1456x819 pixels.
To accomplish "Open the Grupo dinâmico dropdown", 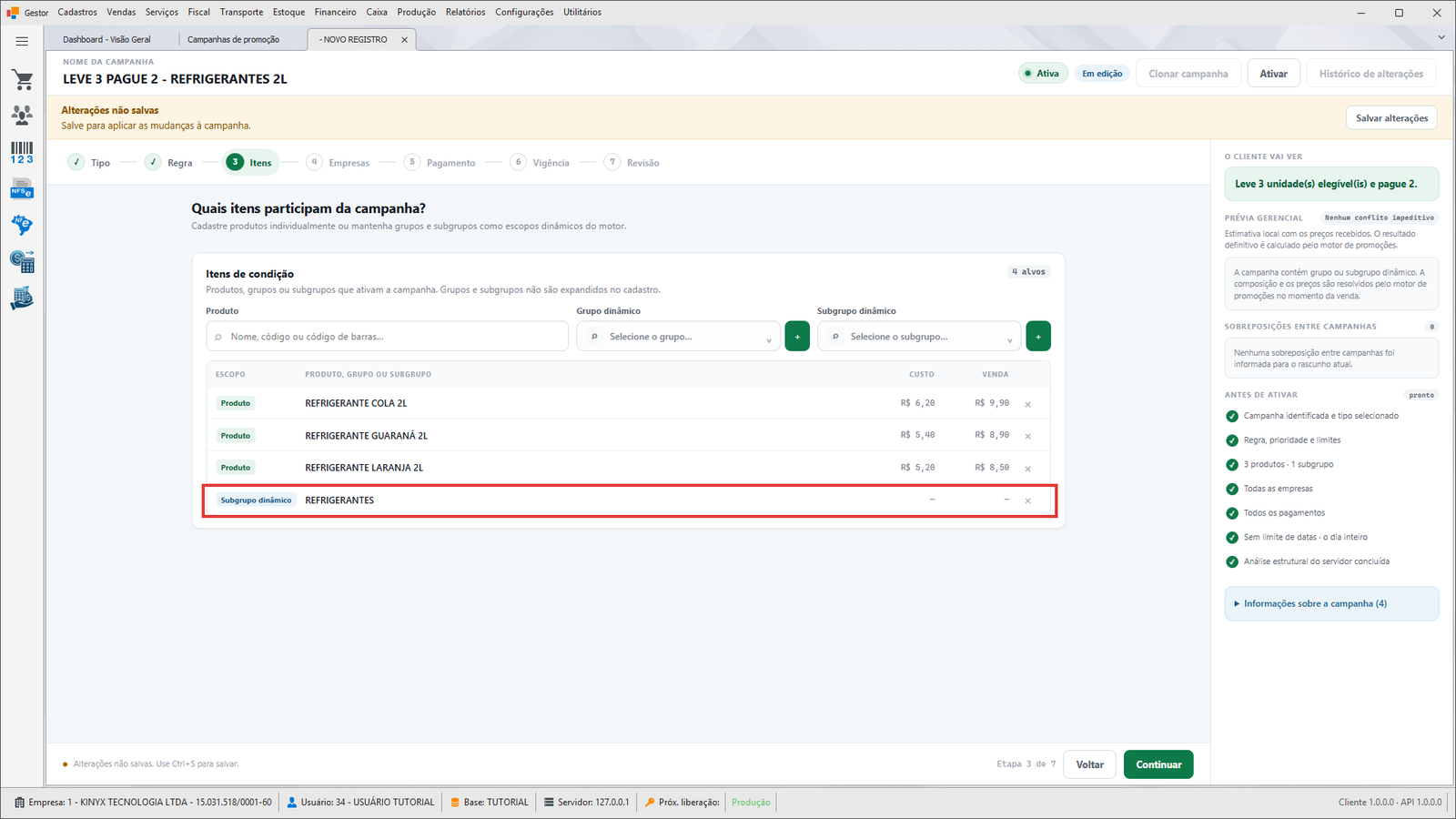I will coord(678,337).
